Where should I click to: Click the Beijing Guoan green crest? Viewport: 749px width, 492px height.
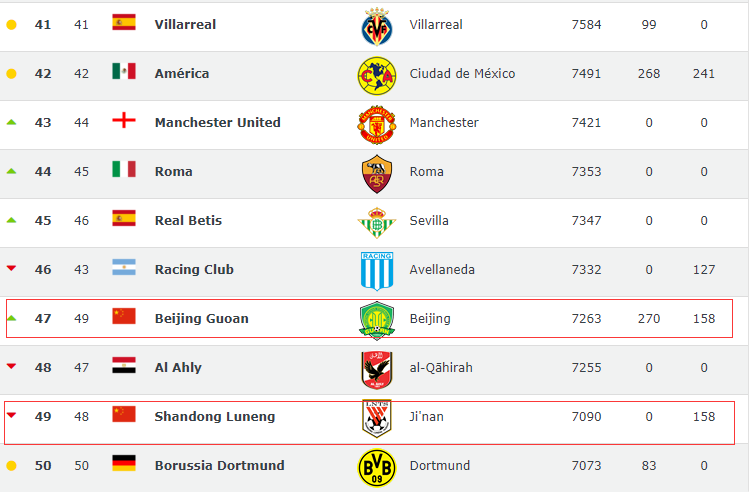[377, 321]
